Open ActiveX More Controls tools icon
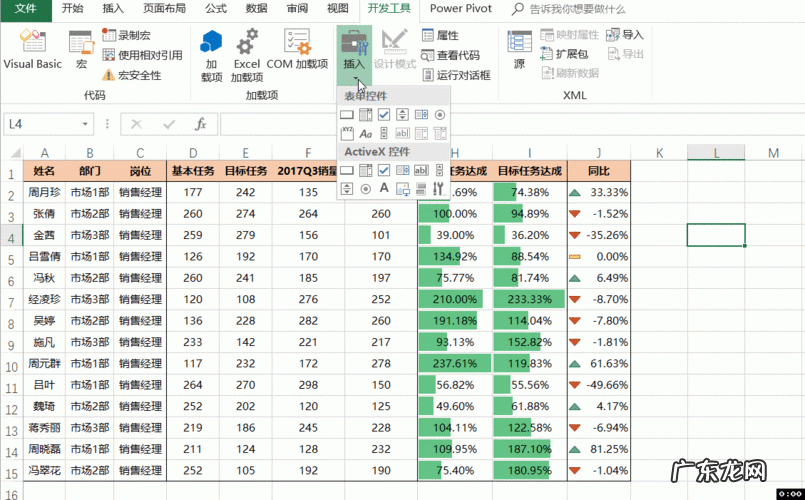 coord(438,189)
